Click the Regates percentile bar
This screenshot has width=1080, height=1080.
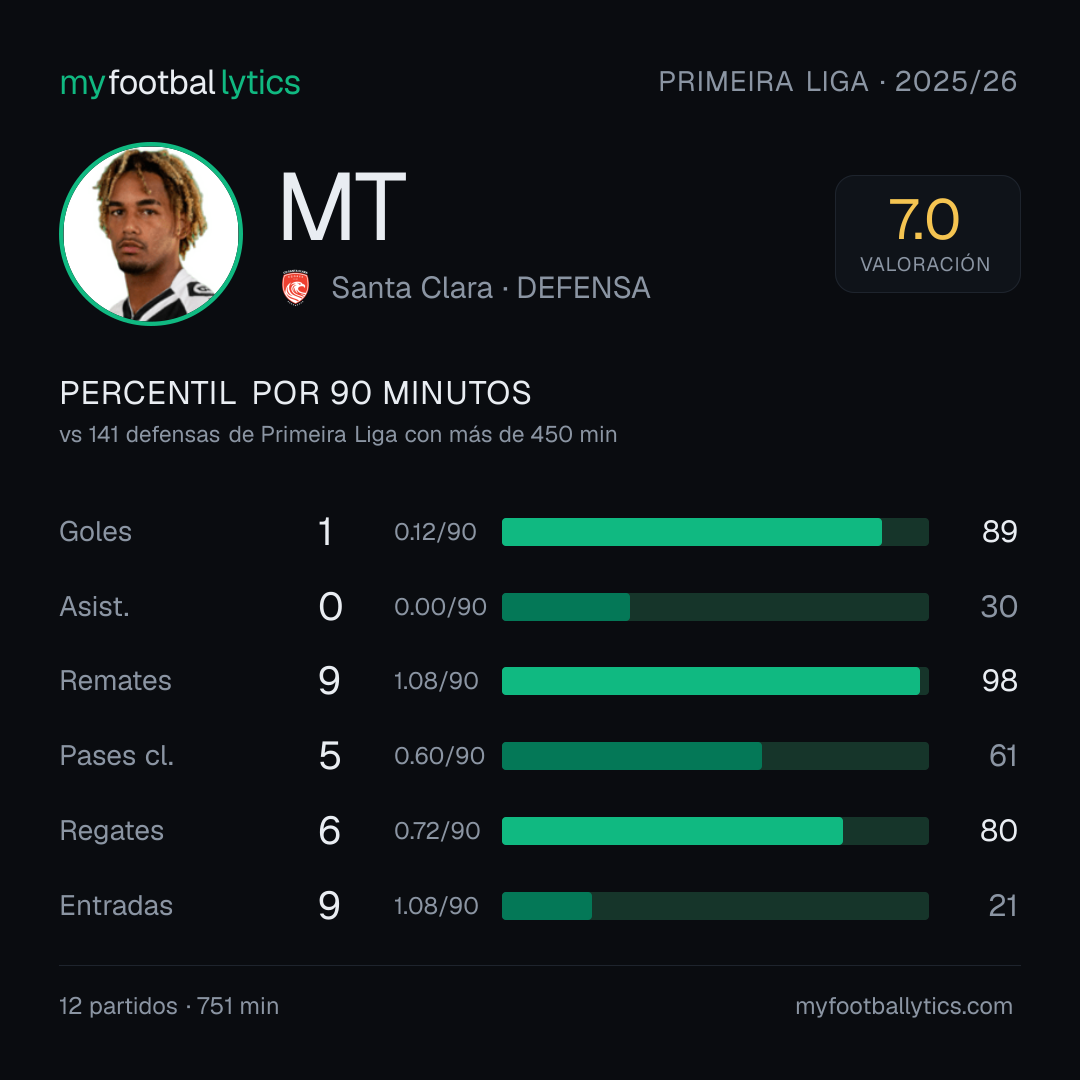[715, 831]
